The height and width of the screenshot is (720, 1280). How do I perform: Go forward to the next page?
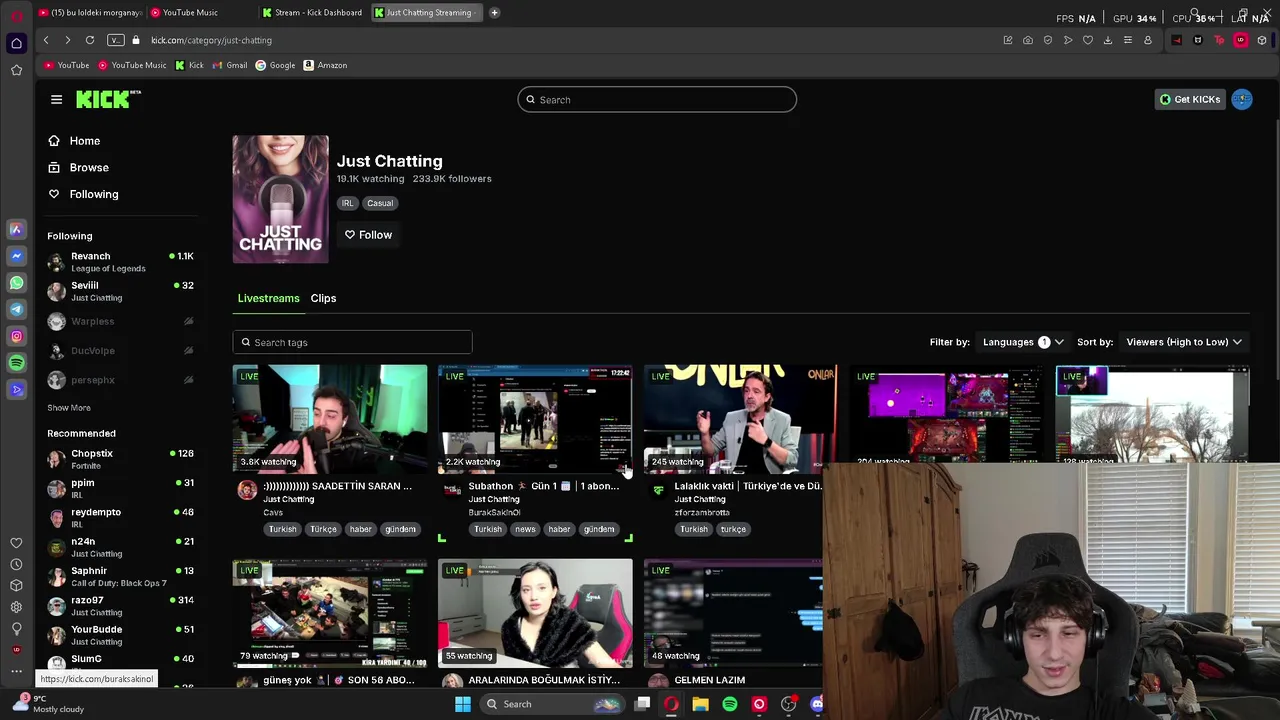point(67,40)
